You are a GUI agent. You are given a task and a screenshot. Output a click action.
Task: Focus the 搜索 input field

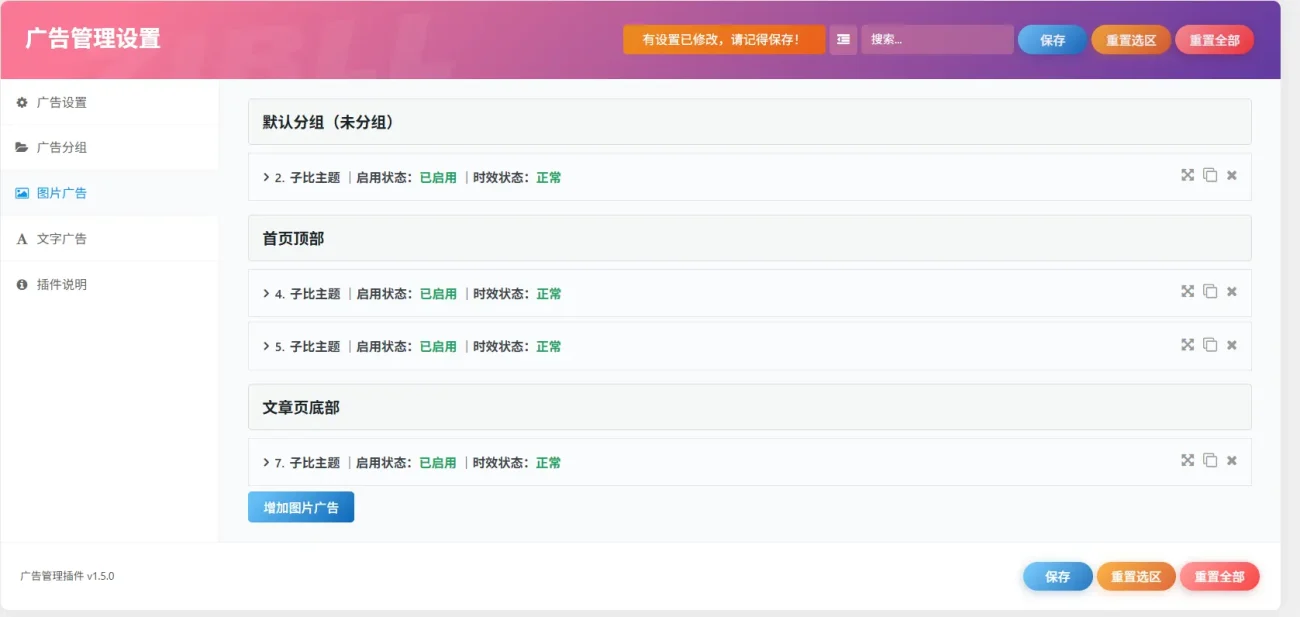click(937, 40)
